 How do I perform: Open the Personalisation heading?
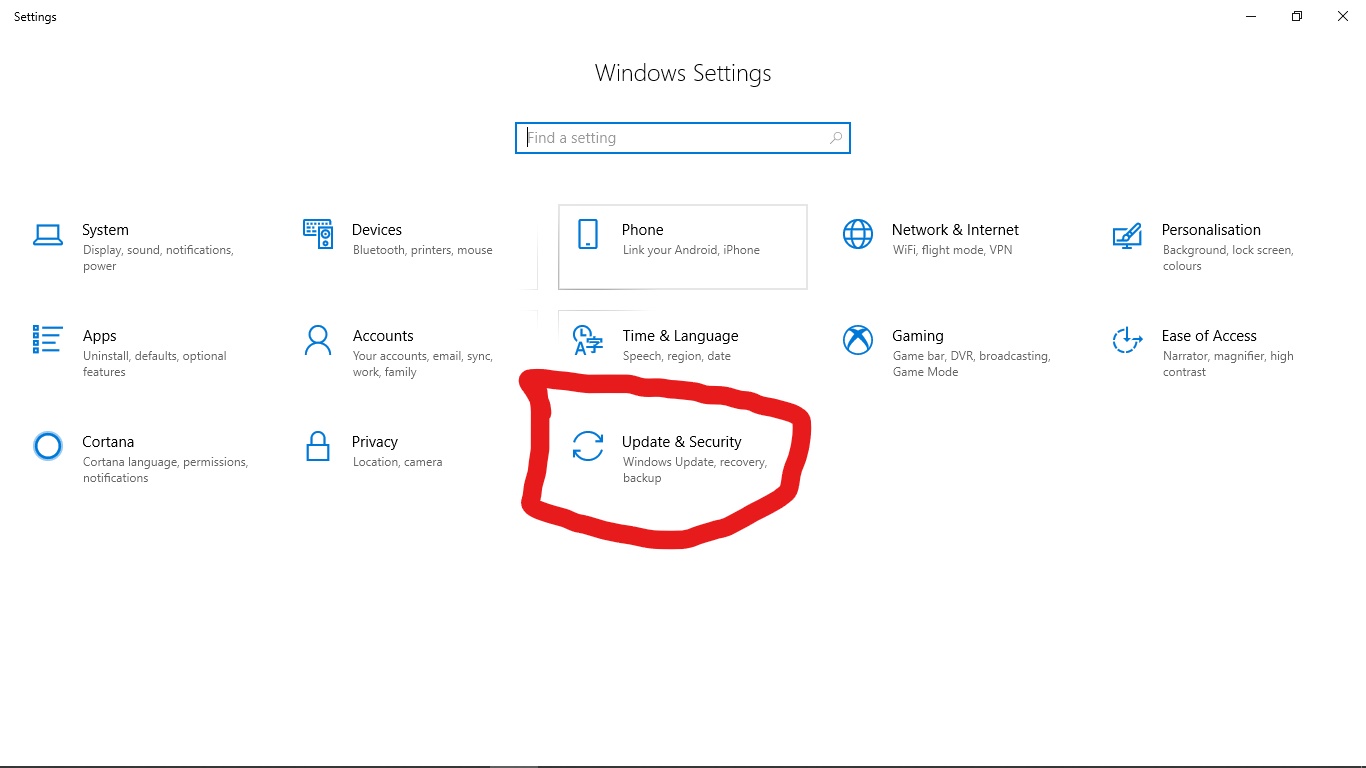(1211, 230)
